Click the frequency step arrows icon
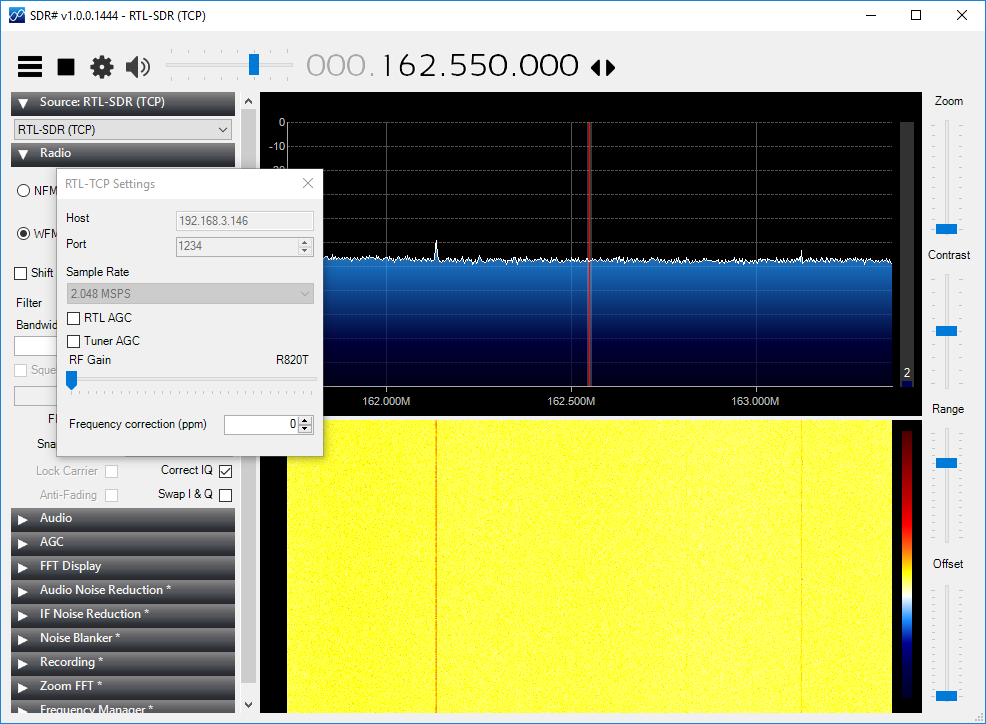Viewport: 986px width, 724px height. [x=603, y=67]
